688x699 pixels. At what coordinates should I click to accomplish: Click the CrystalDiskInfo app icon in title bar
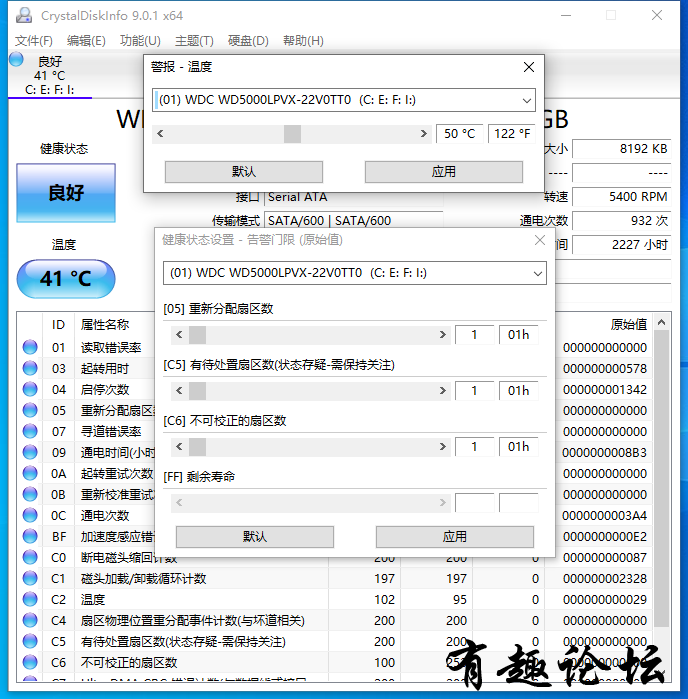coord(24,16)
